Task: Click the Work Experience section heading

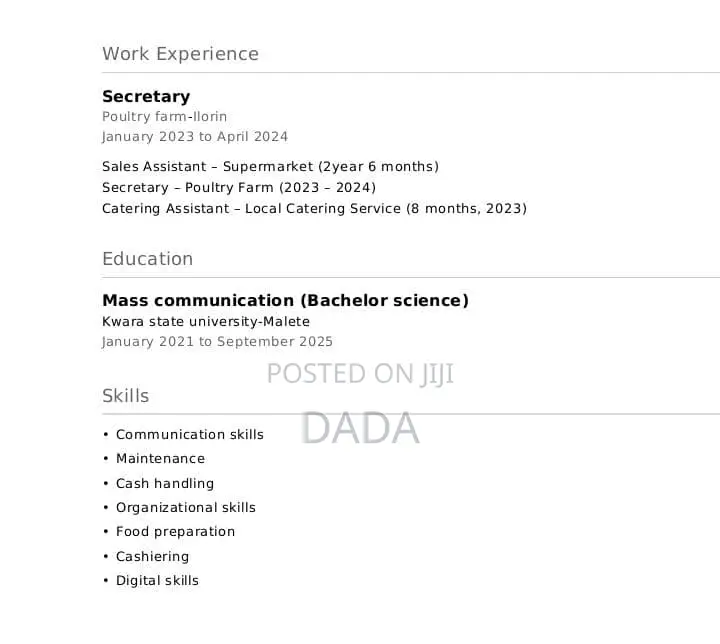Action: click(180, 54)
